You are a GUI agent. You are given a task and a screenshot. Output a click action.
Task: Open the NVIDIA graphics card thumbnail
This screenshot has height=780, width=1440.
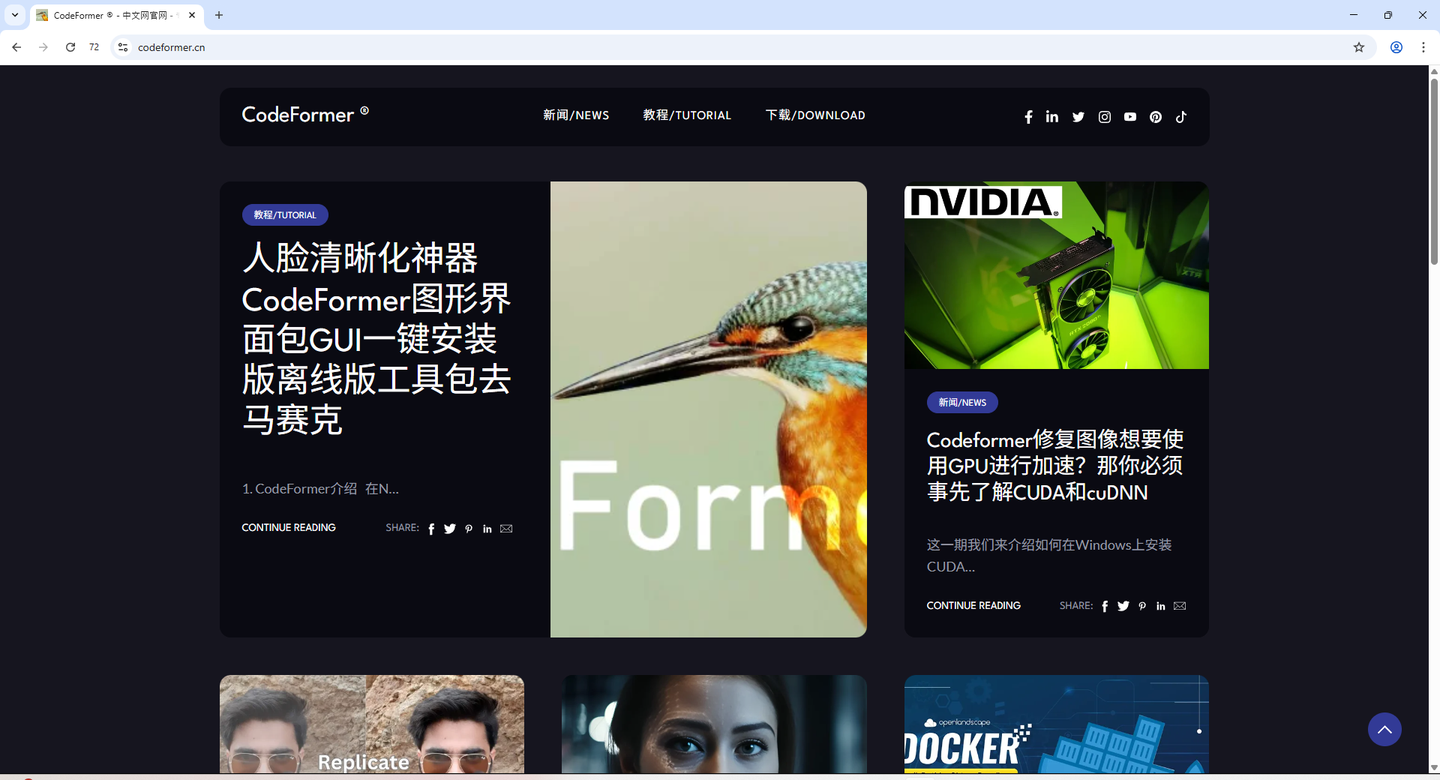coord(1056,275)
